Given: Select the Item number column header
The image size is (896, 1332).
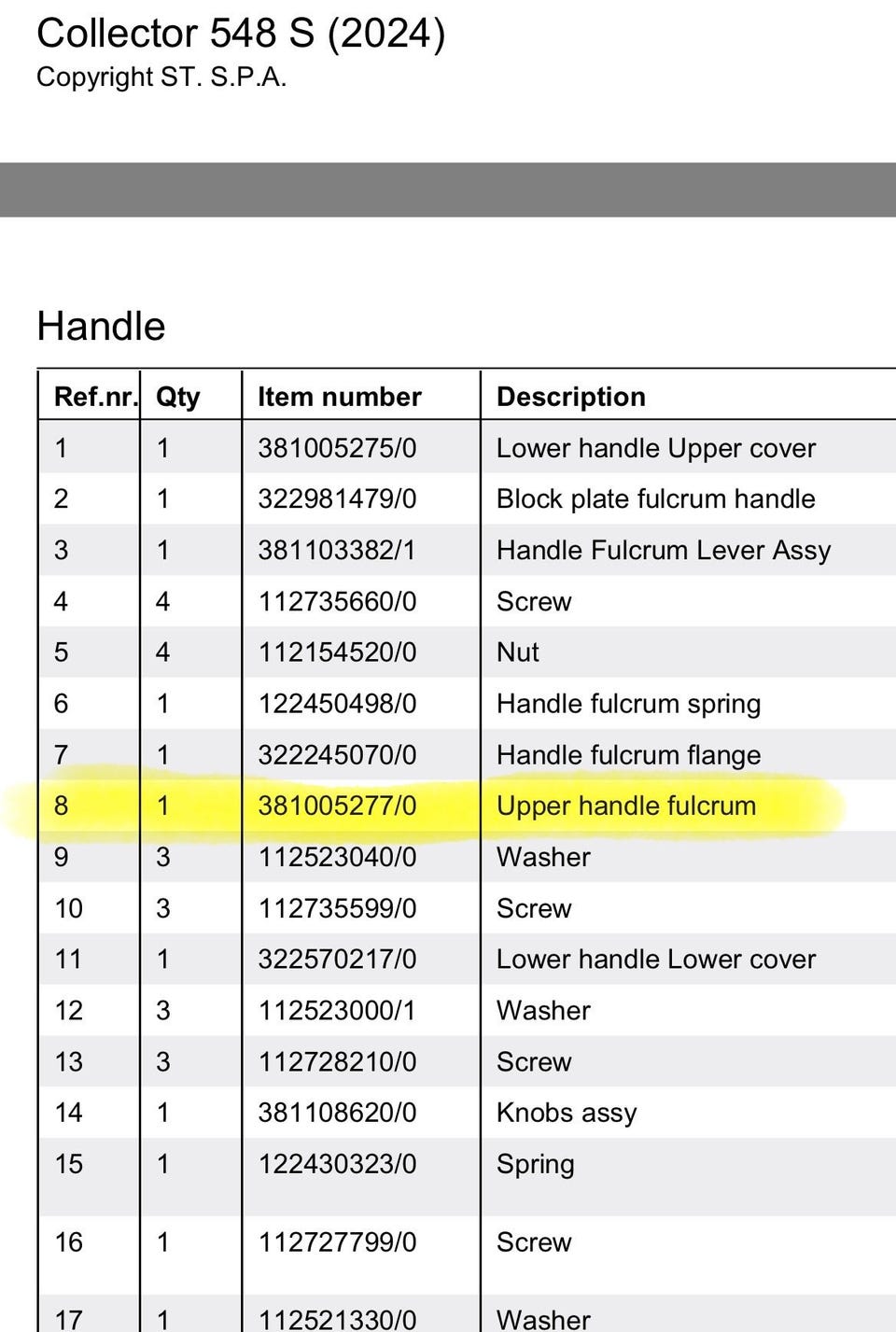Looking at the screenshot, I should coord(340,397).
